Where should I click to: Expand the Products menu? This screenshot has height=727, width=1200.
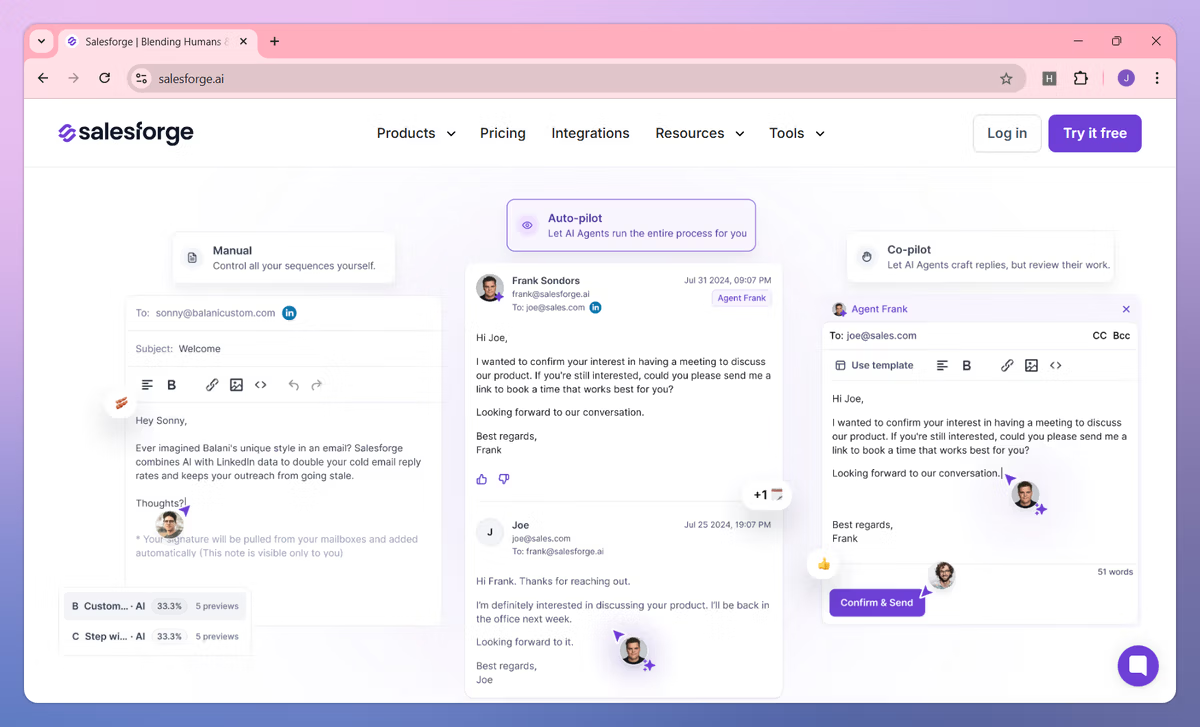416,133
